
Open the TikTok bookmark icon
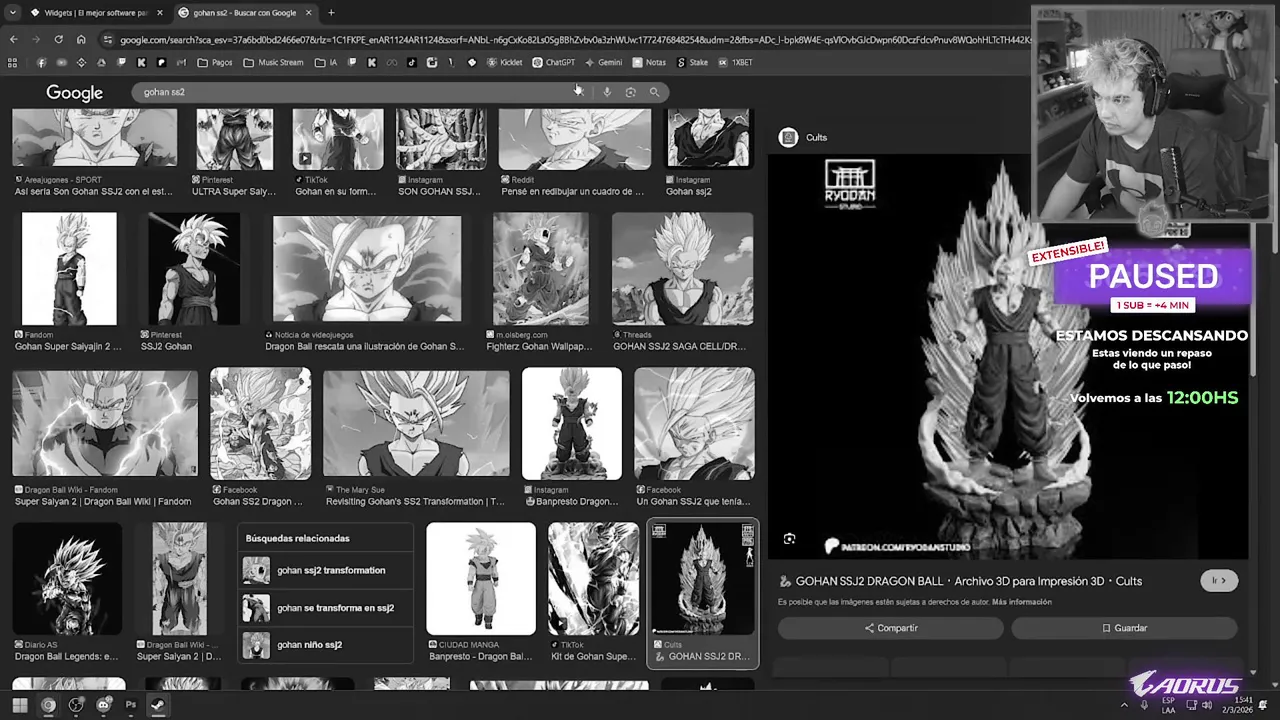411,62
